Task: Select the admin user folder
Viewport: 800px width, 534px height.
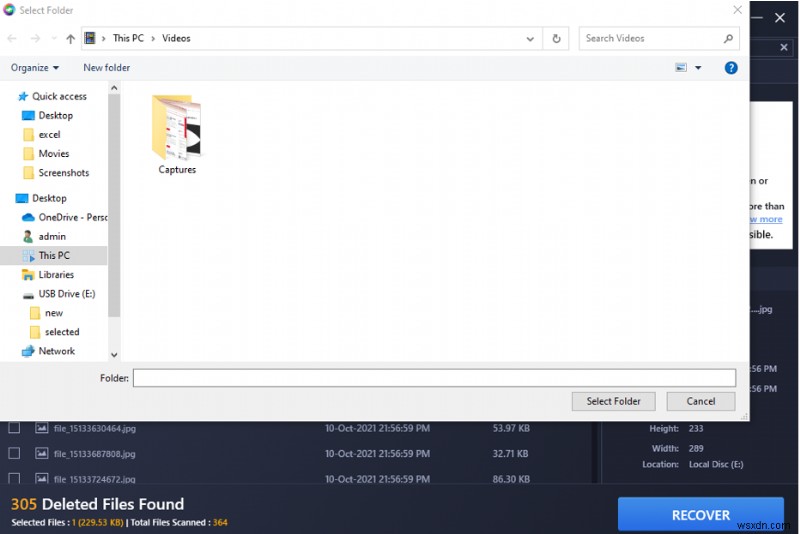Action: click(52, 237)
